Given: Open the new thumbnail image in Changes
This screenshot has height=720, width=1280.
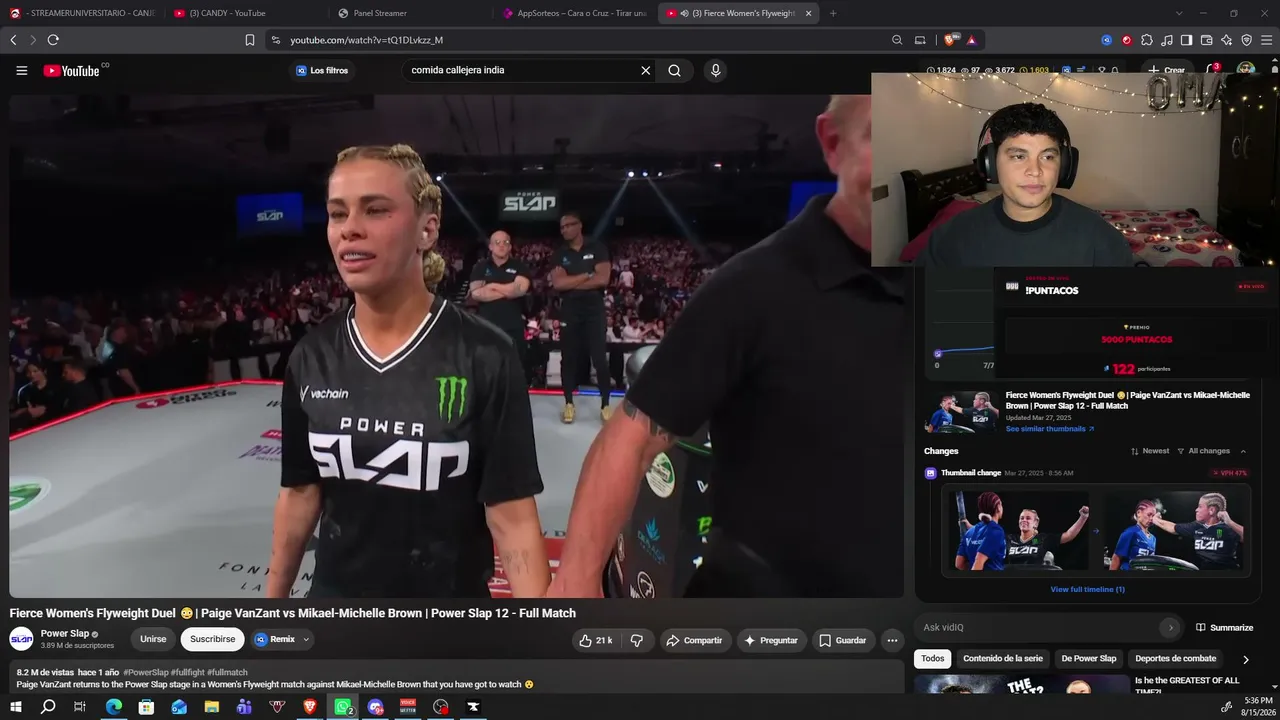Looking at the screenshot, I should click(1175, 532).
